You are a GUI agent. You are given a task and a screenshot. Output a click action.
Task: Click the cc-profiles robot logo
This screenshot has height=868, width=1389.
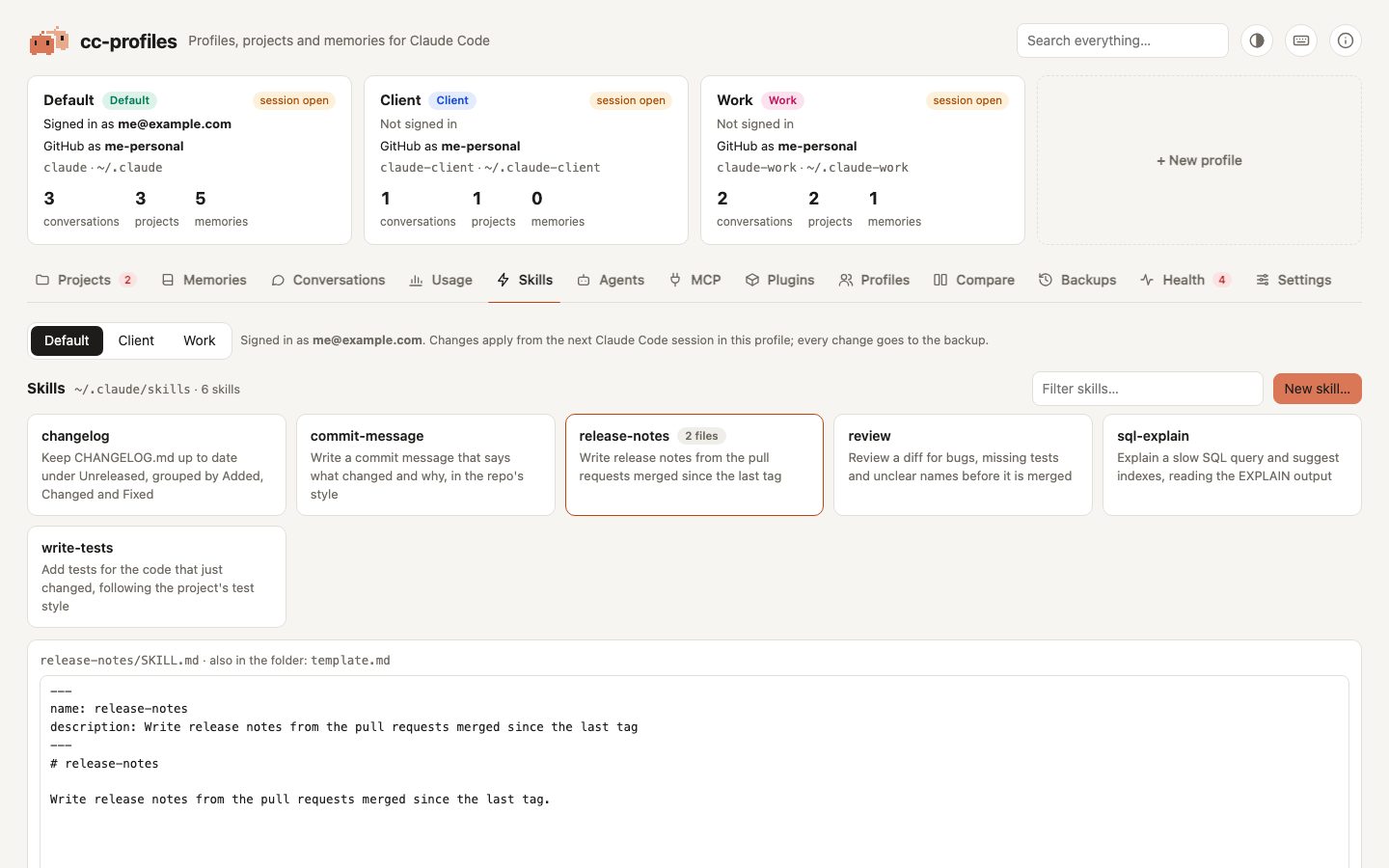point(48,41)
